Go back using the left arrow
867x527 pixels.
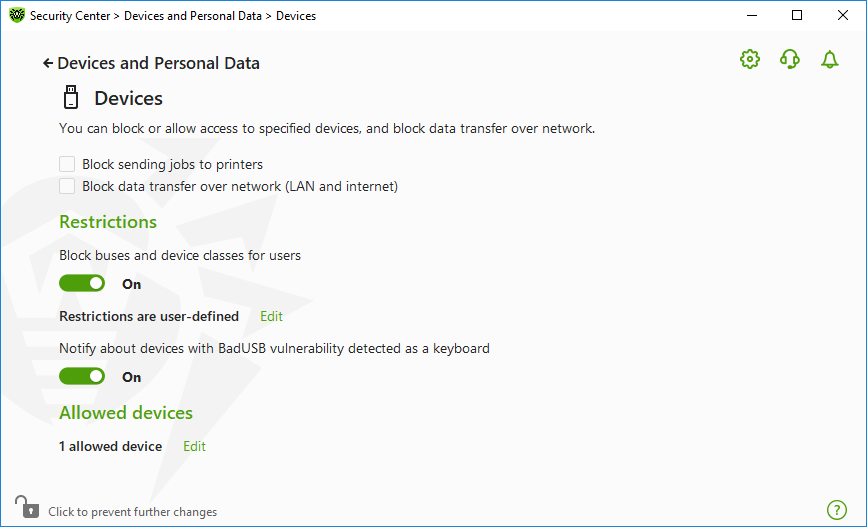[48, 64]
